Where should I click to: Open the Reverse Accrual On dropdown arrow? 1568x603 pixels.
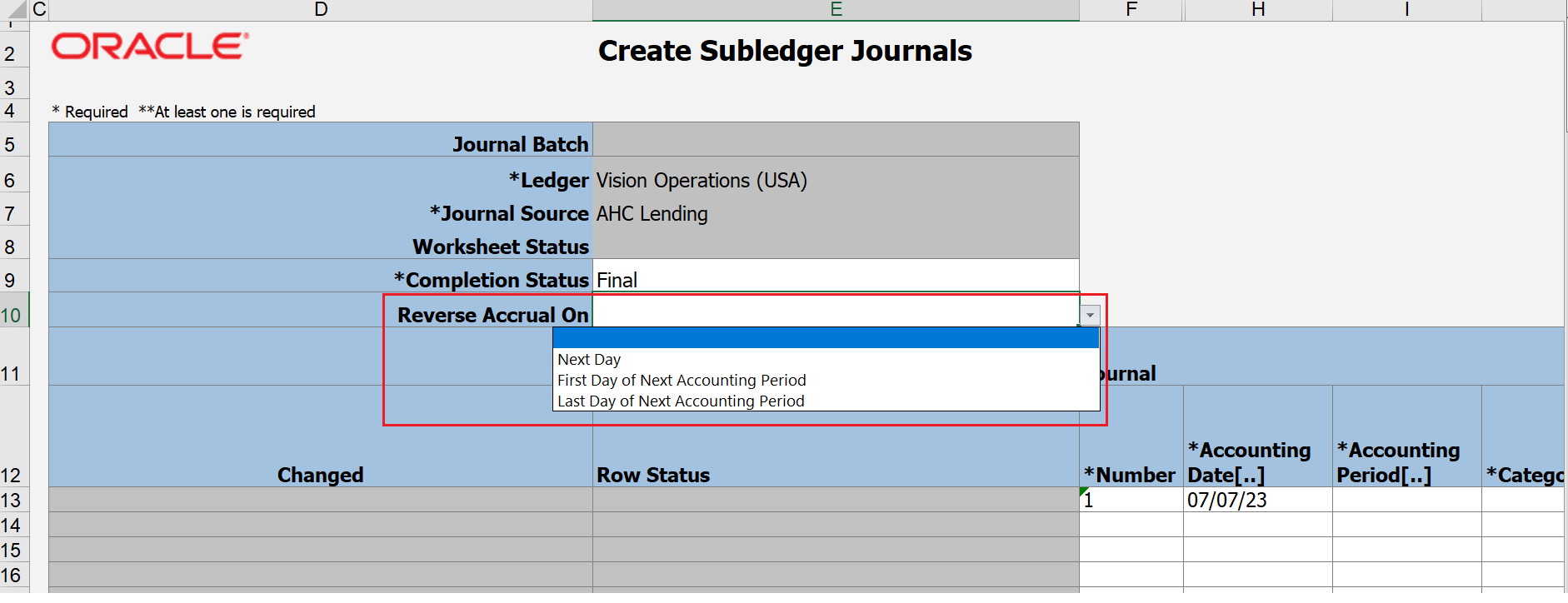1090,315
